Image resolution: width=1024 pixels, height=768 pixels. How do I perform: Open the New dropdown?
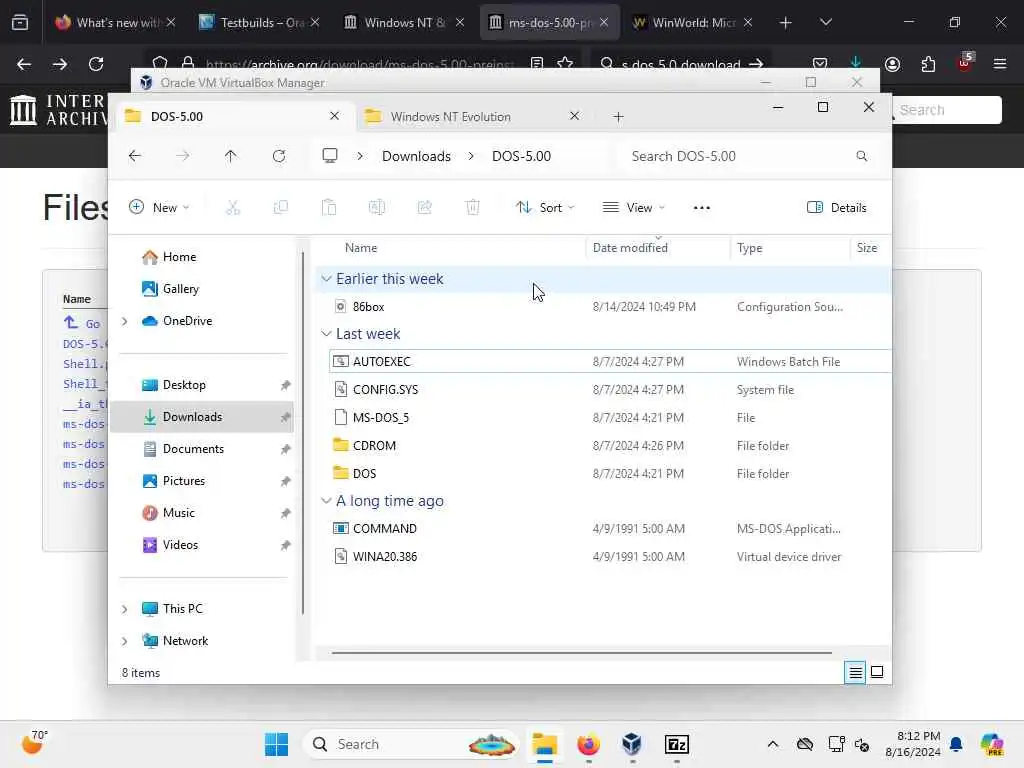tap(159, 208)
